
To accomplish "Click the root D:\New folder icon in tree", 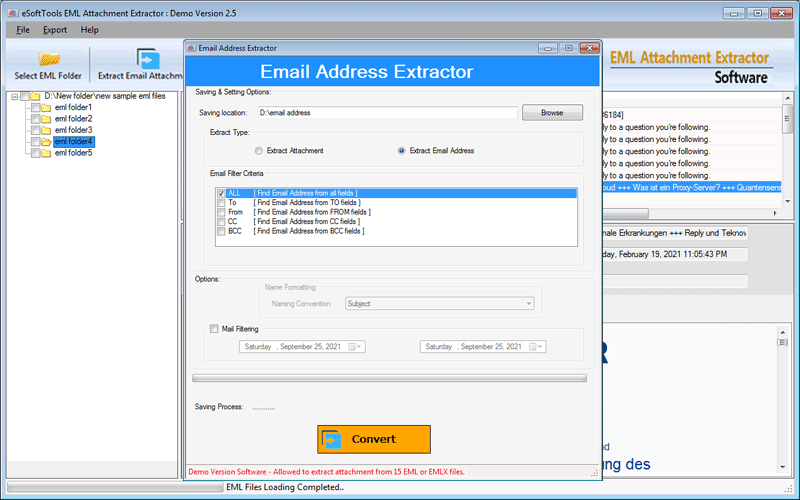I will coord(35,96).
